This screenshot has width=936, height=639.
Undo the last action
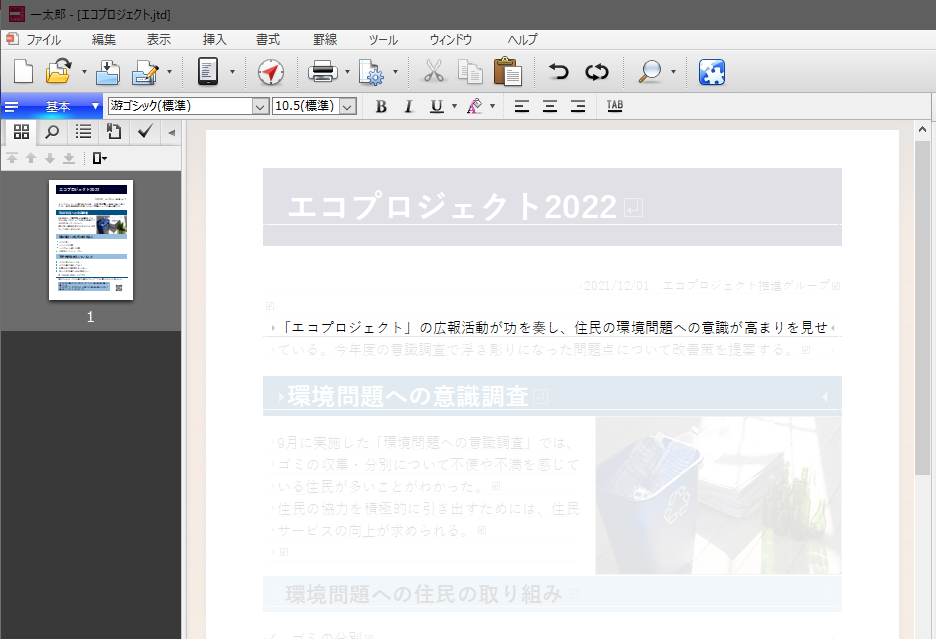coord(558,71)
